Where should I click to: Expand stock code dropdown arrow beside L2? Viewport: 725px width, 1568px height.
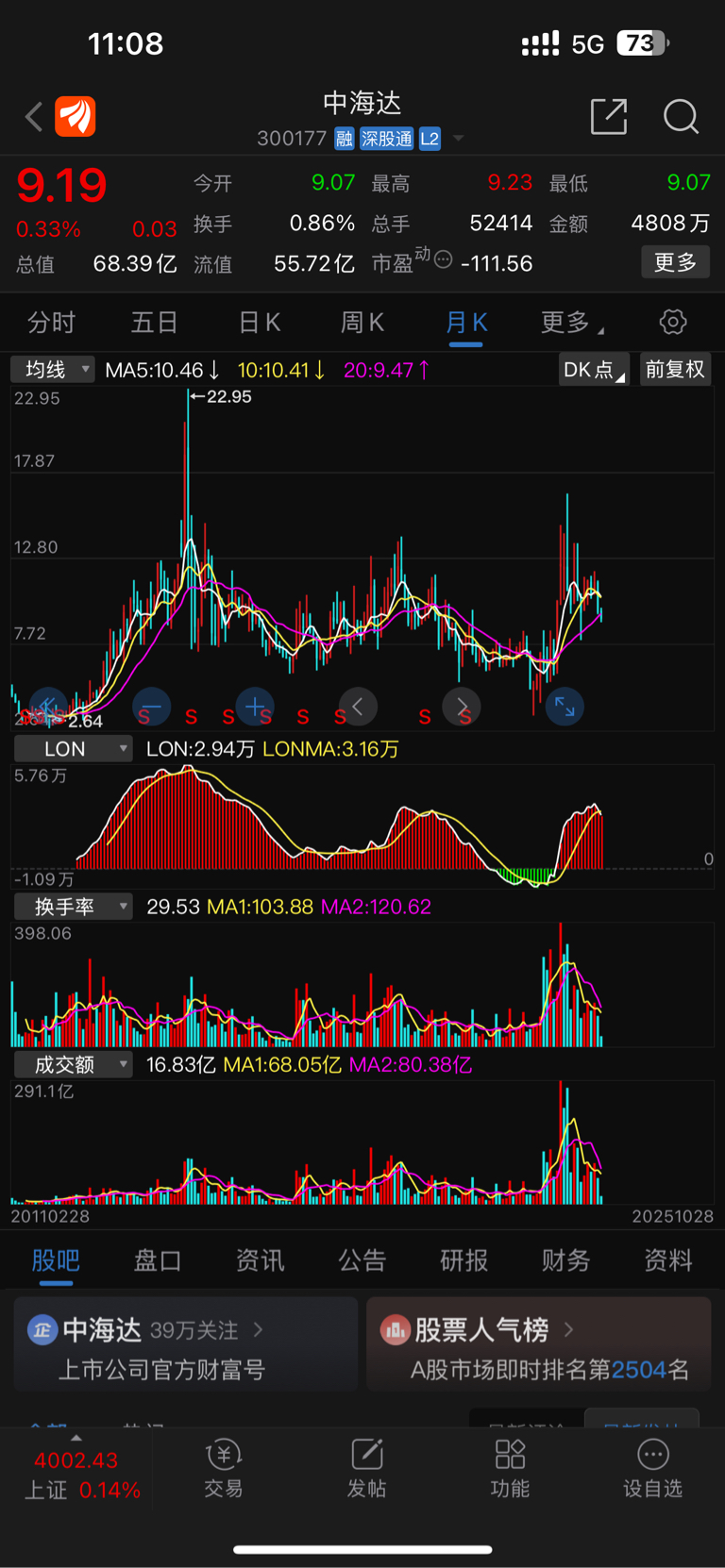[x=459, y=139]
